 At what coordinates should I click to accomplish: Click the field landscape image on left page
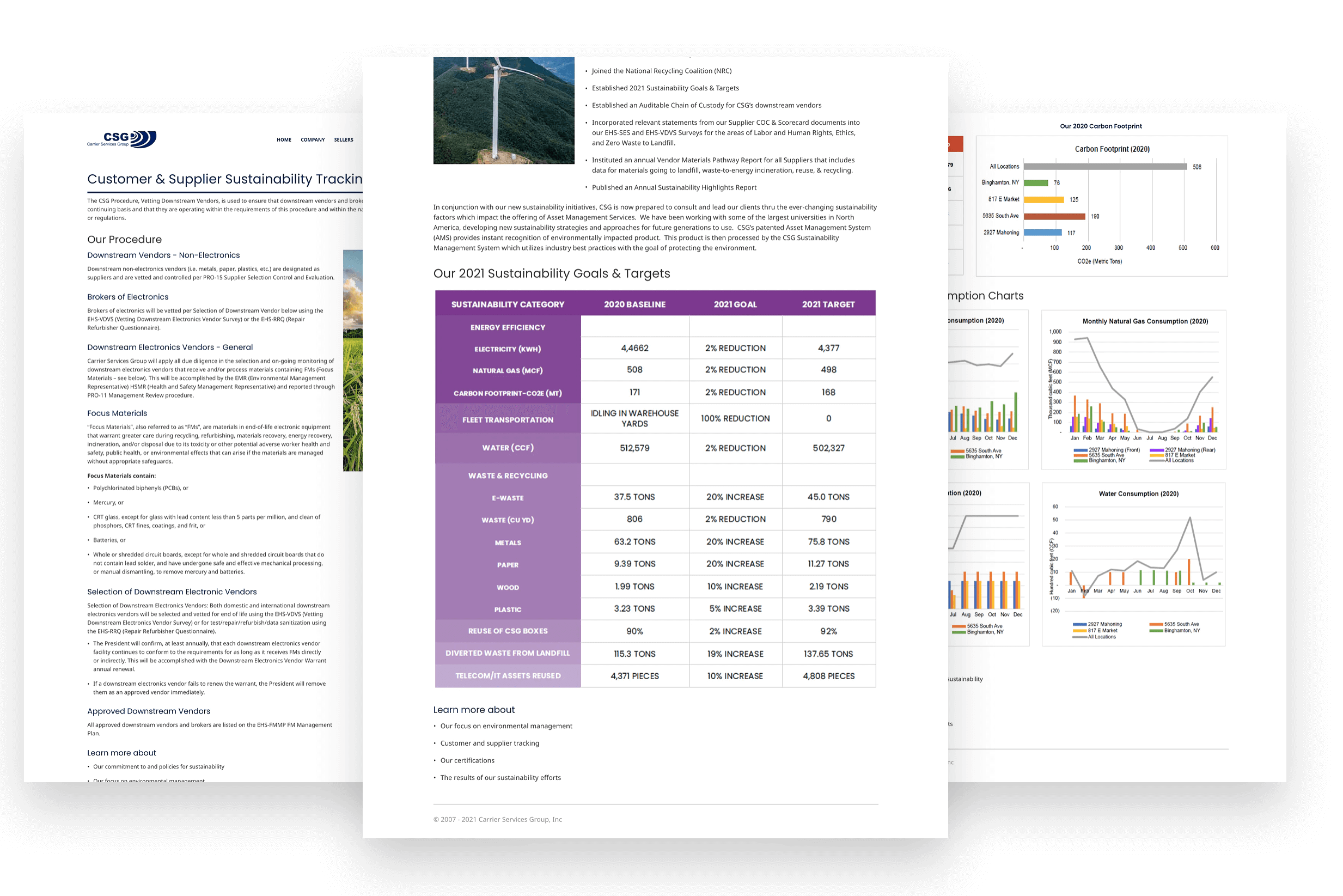(352, 361)
